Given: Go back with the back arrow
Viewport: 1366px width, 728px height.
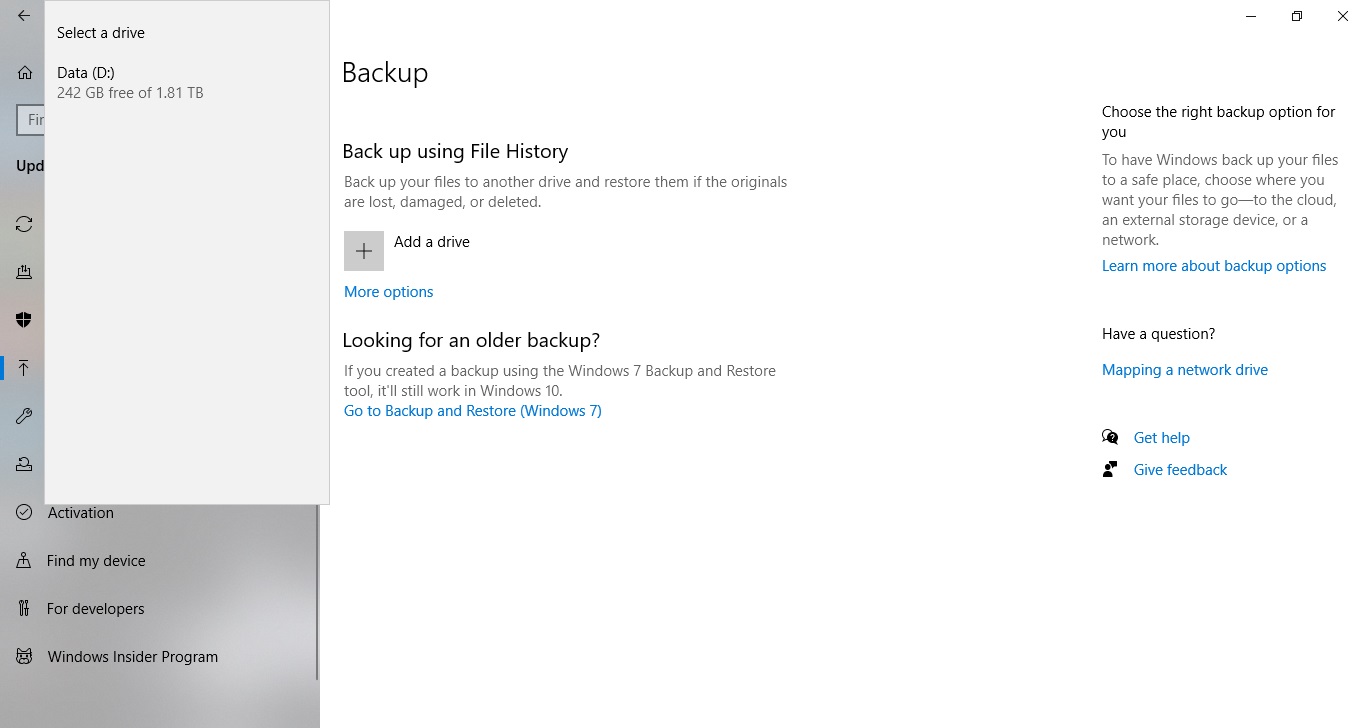Looking at the screenshot, I should (24, 16).
